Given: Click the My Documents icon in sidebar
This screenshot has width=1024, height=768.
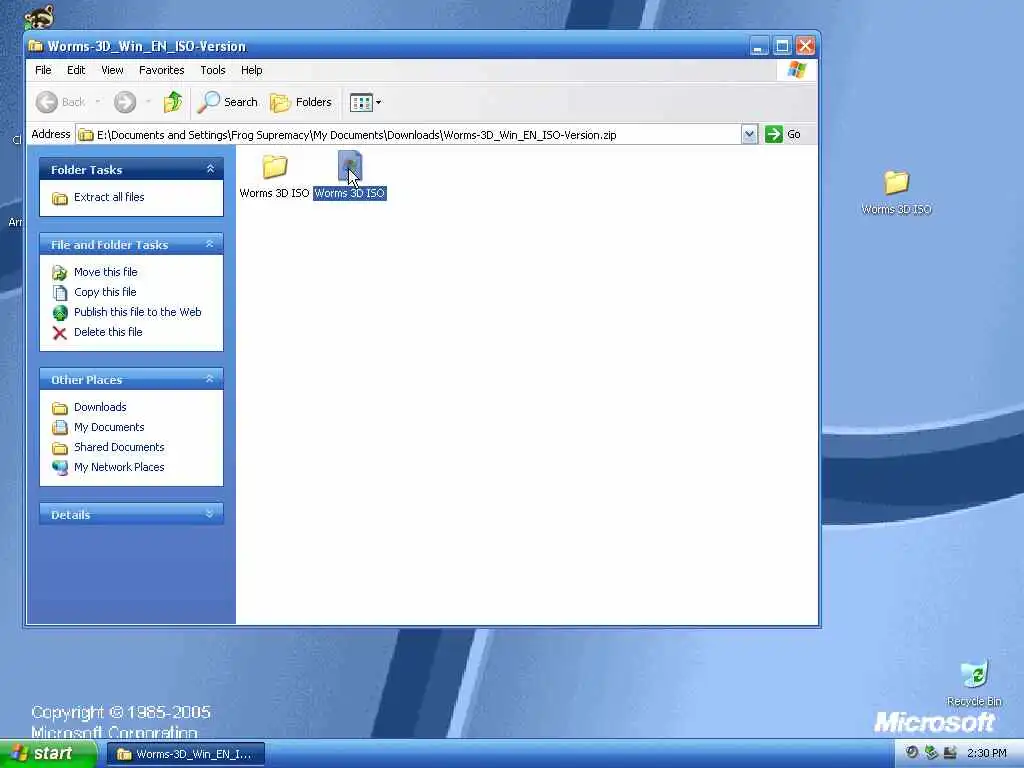Looking at the screenshot, I should (x=59, y=428).
